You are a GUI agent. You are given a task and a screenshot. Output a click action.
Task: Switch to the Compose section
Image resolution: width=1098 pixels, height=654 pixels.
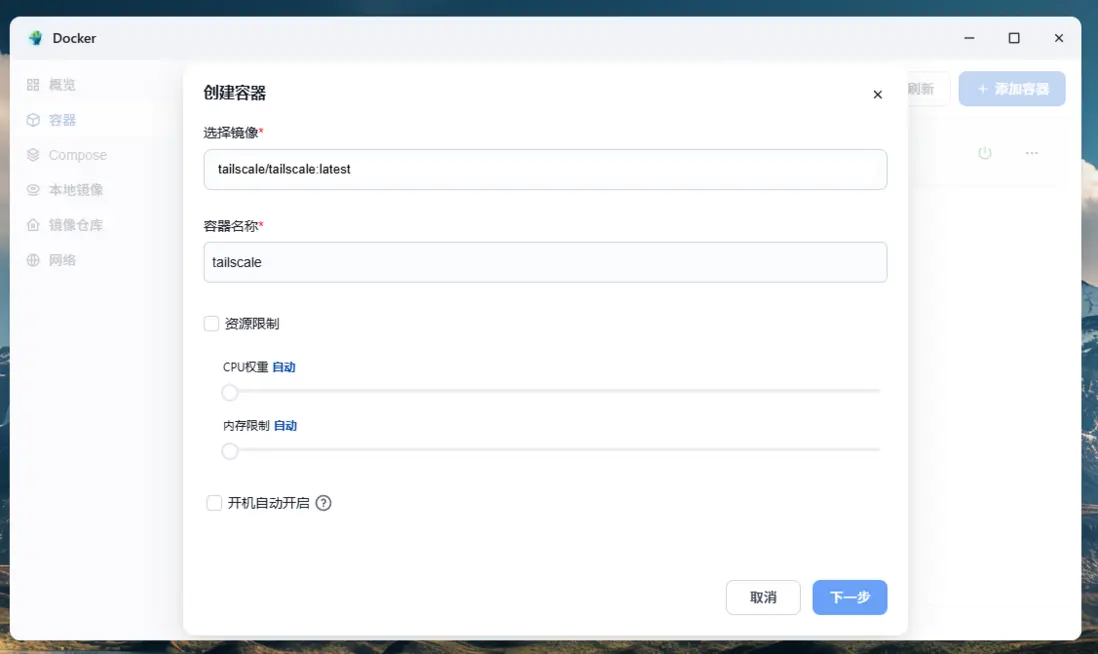(x=77, y=155)
